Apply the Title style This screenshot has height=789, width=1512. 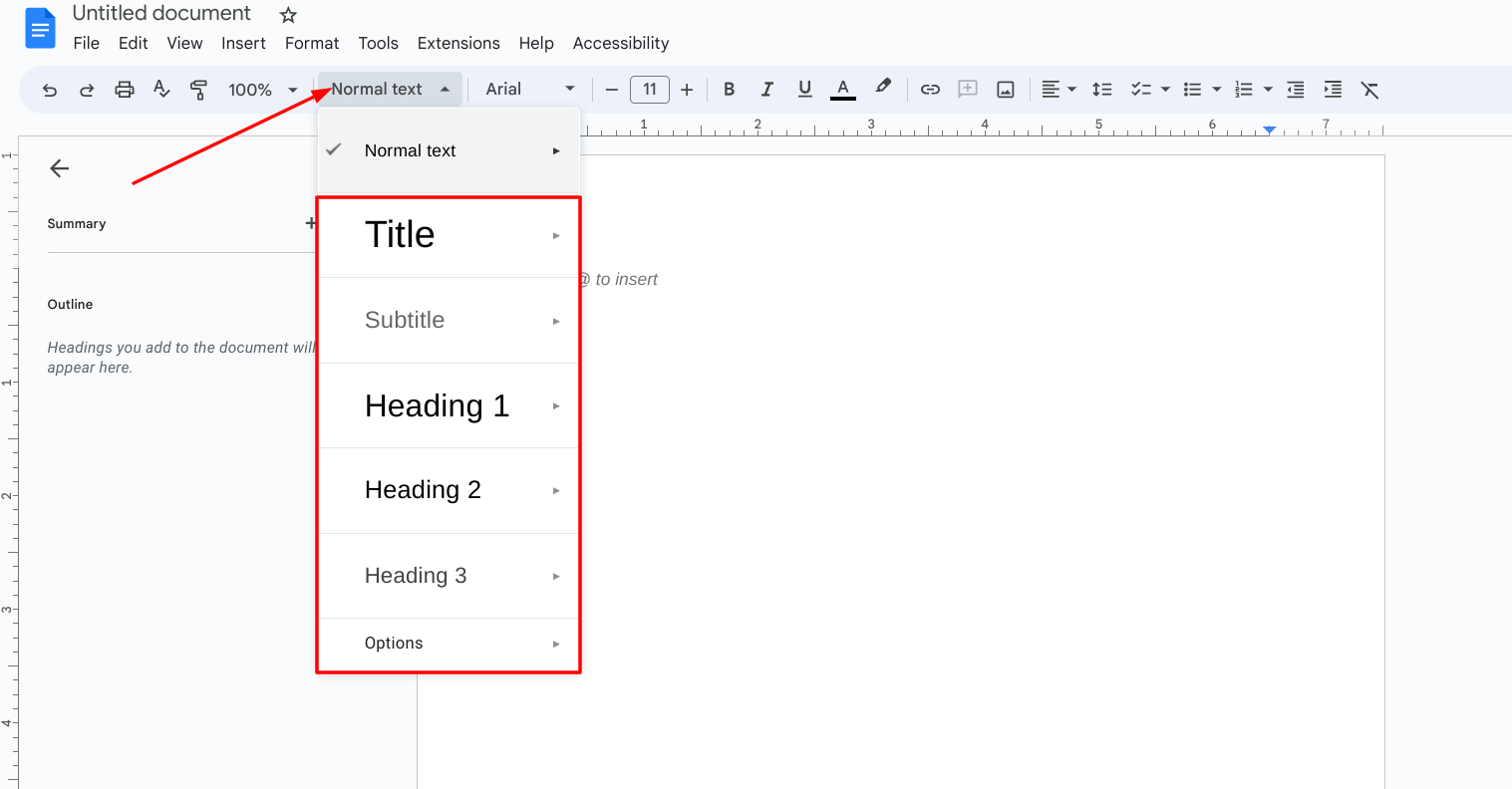coord(449,235)
